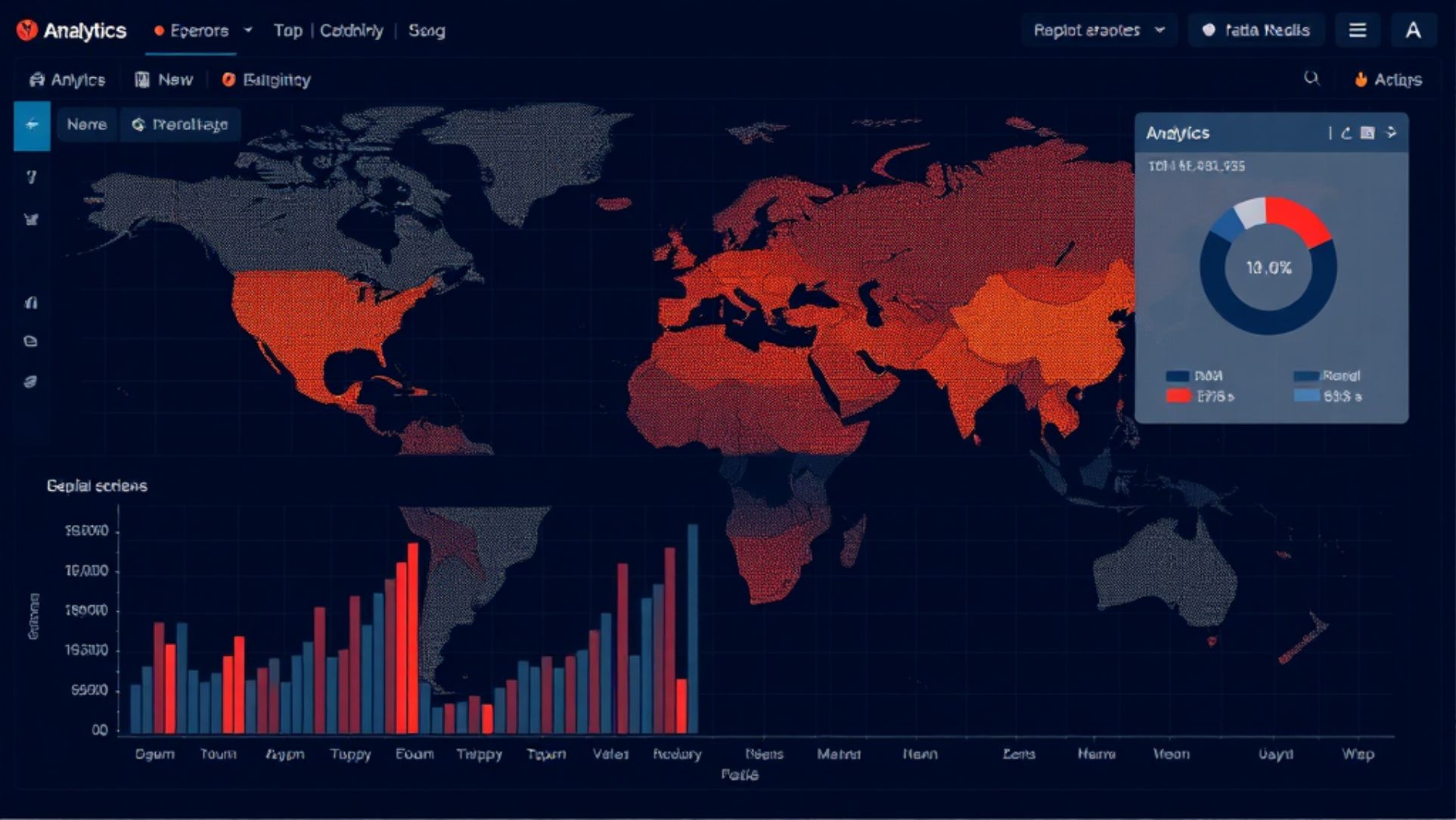The image size is (1456, 820).
Task: Open the Actiars flame button
Action: pos(1388,79)
